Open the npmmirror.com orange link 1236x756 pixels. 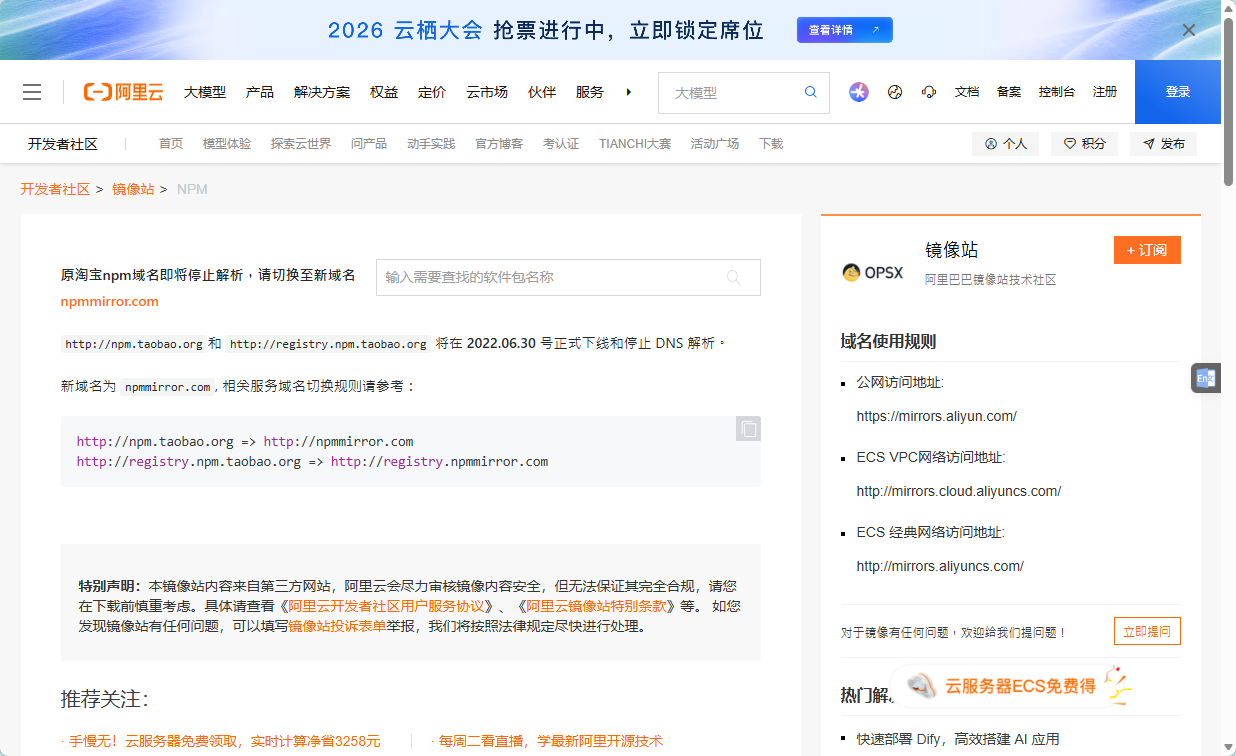109,301
